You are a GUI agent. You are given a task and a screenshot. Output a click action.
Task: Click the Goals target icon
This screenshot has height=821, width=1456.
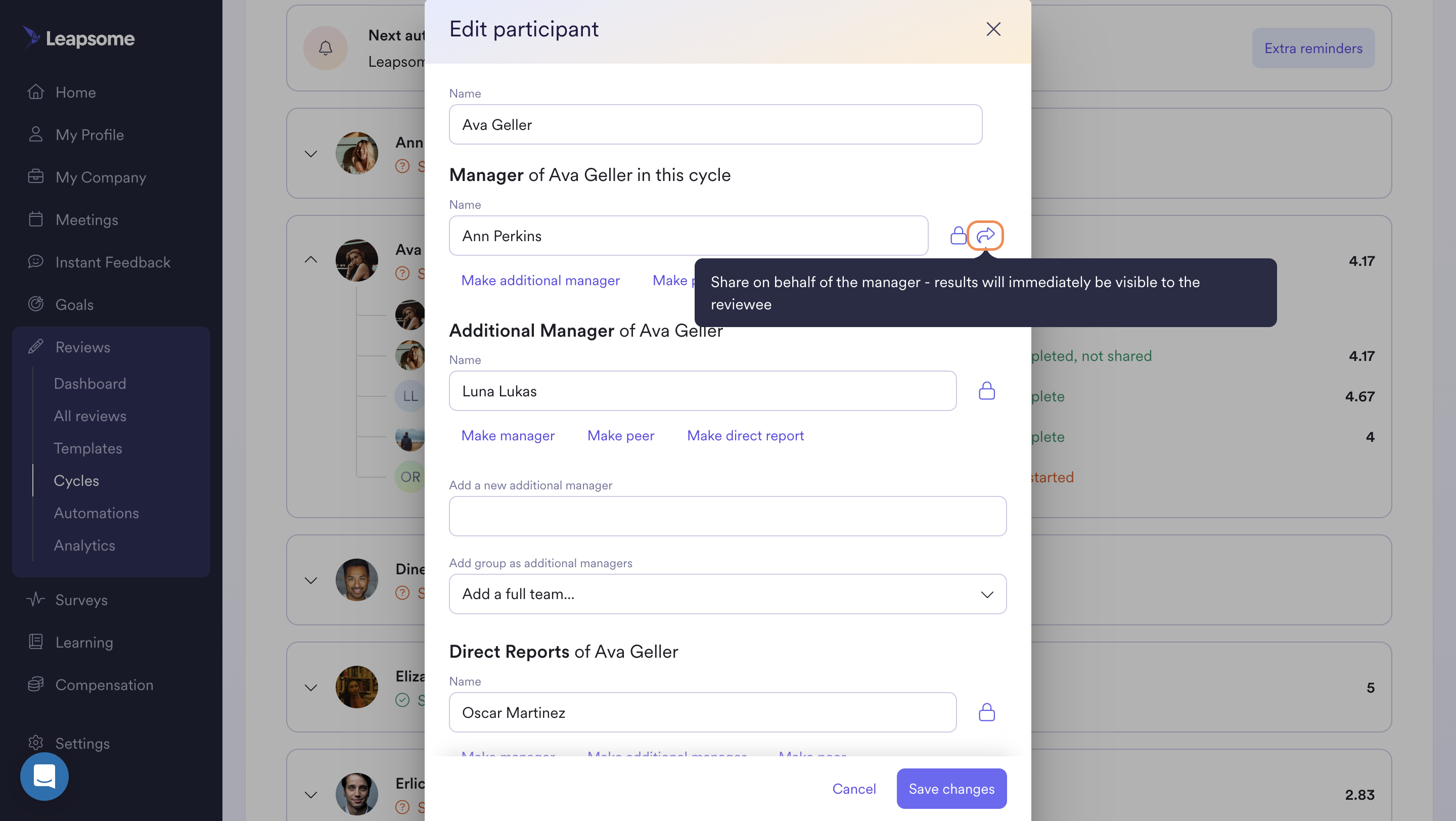click(x=35, y=303)
